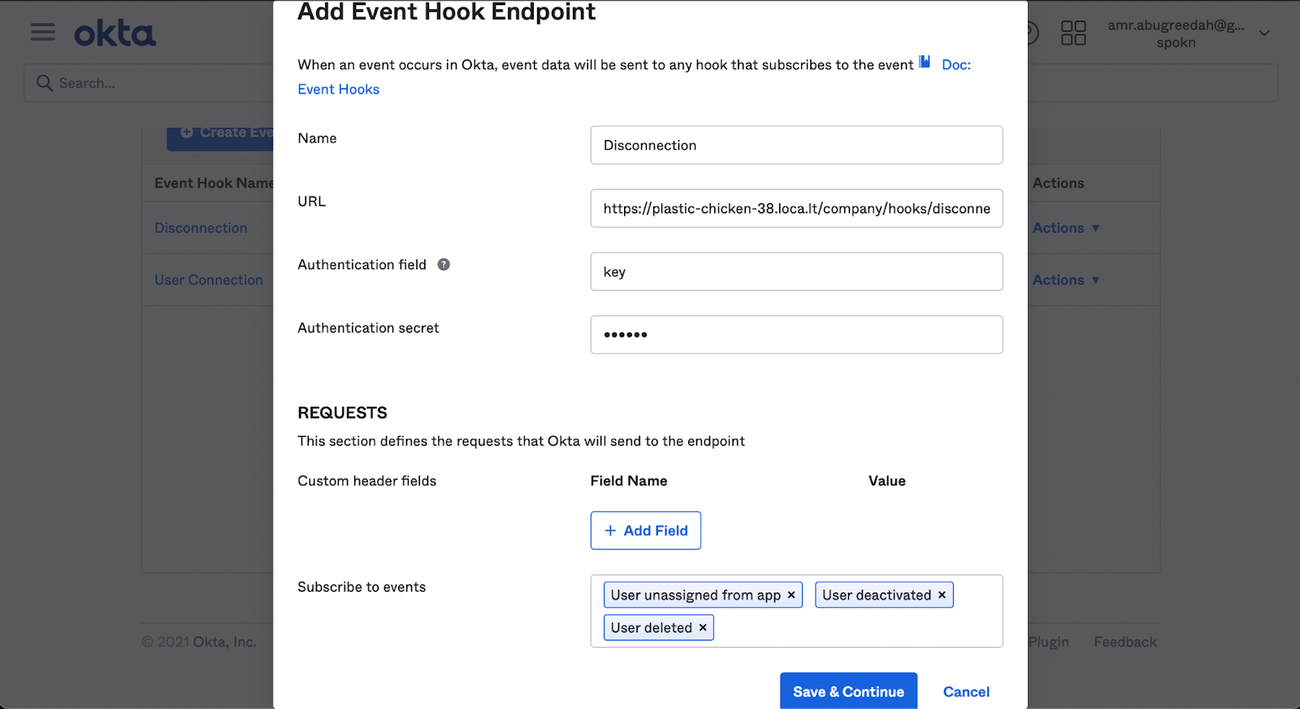Focus the Authentication field input
This screenshot has height=709, width=1300.
(796, 271)
